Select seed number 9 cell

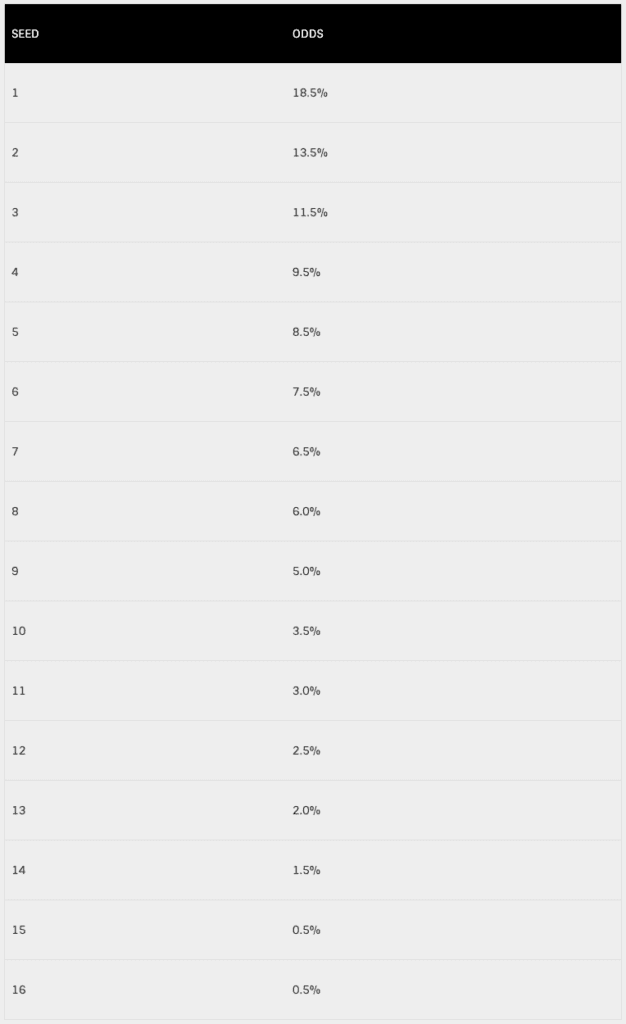click(x=15, y=571)
